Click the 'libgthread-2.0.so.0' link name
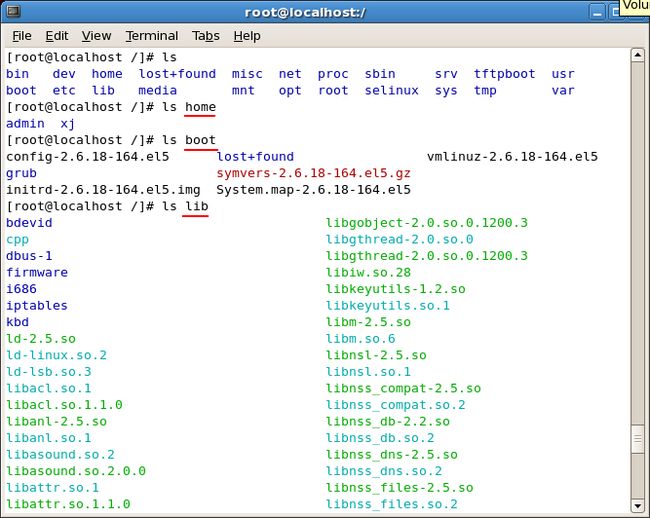Viewport: 650px width, 518px height. tap(399, 240)
